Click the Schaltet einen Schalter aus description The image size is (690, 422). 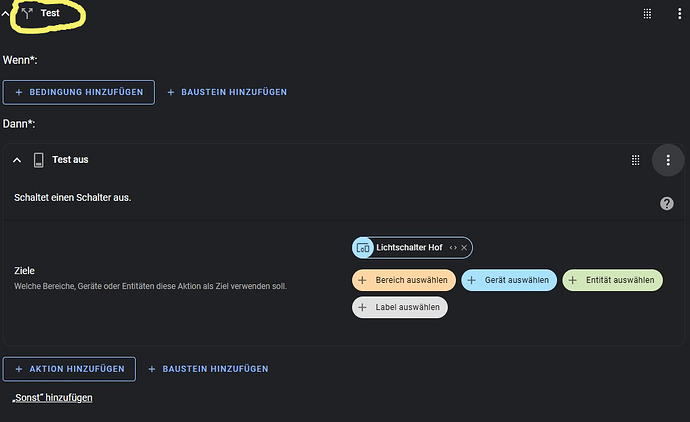(x=73, y=198)
